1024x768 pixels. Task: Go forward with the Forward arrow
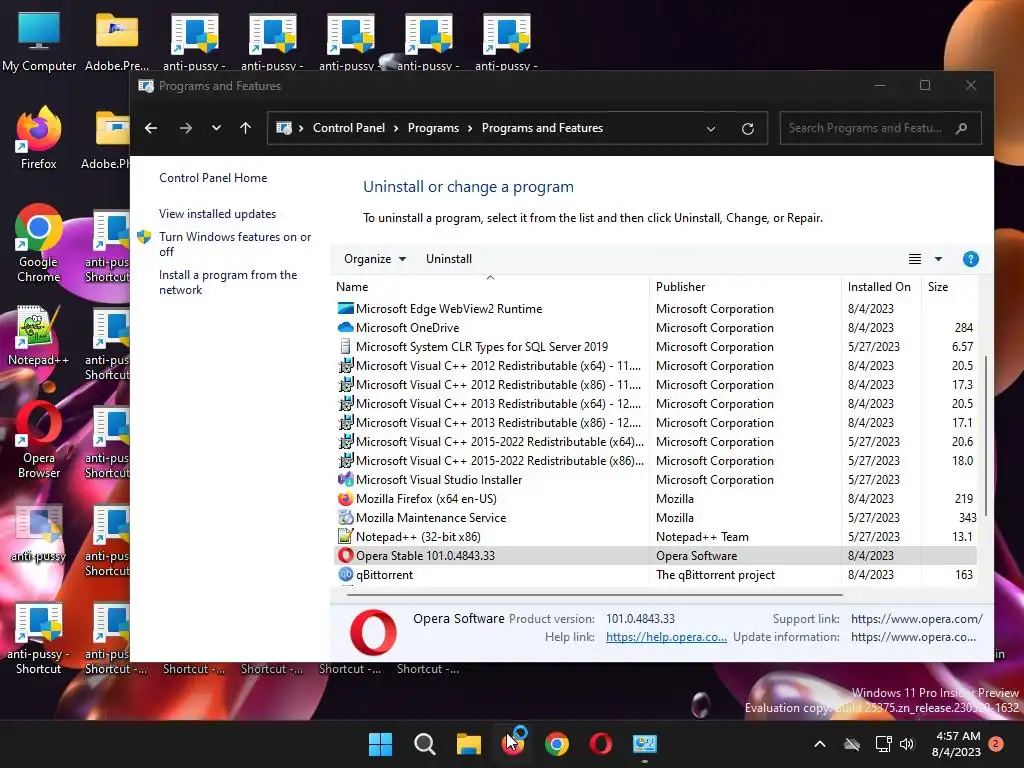186,128
